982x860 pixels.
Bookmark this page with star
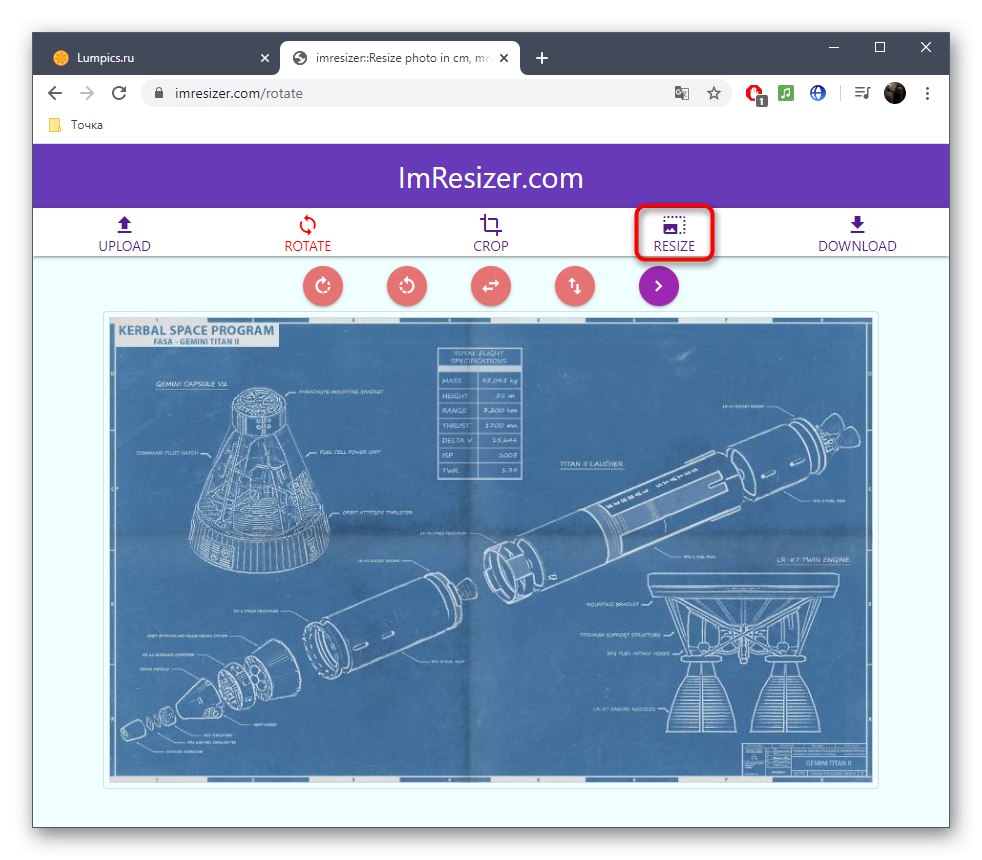714,93
